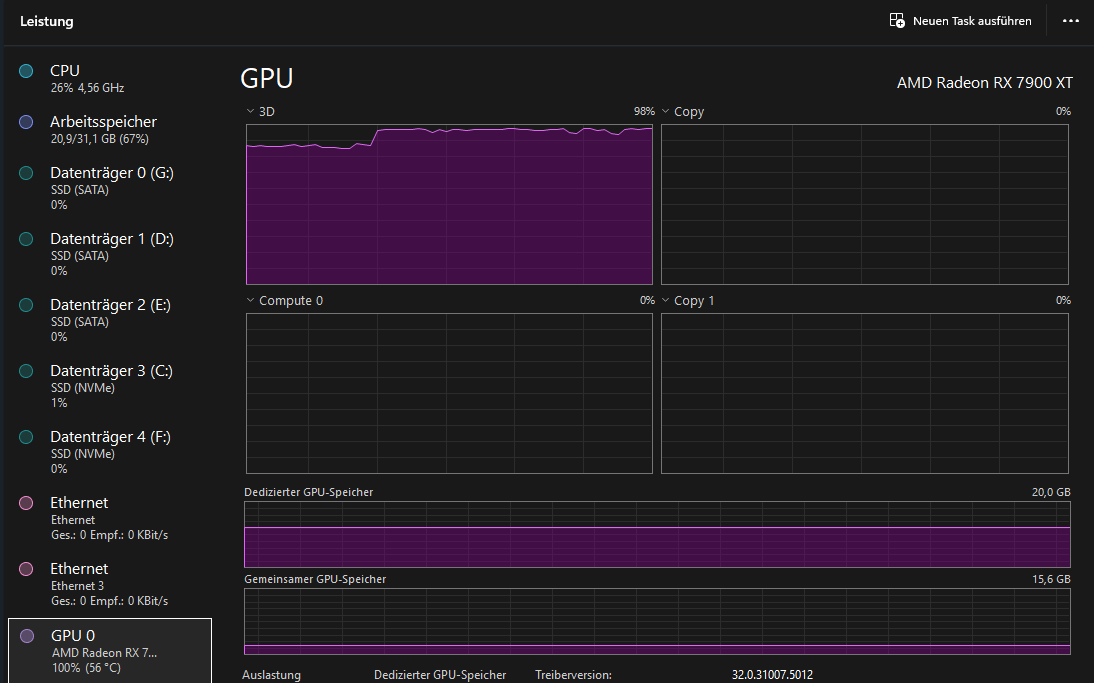
Task: Click the Arbeitsspeicher circle icon
Action: pos(27,121)
